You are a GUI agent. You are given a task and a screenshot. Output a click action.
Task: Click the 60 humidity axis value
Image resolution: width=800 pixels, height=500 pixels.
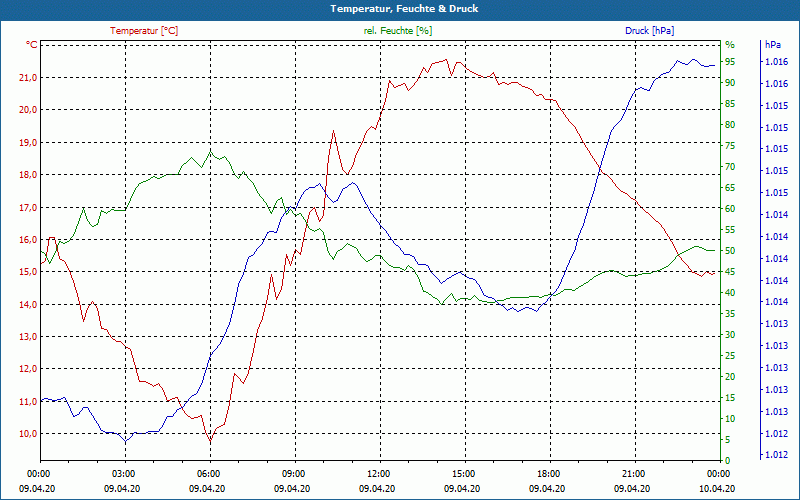click(730, 209)
